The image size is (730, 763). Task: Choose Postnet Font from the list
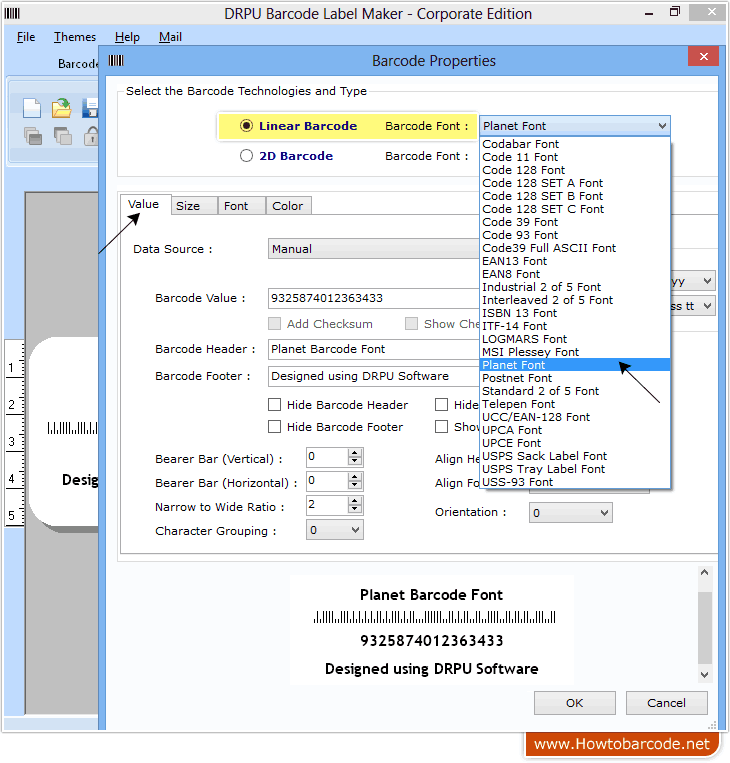575,378
